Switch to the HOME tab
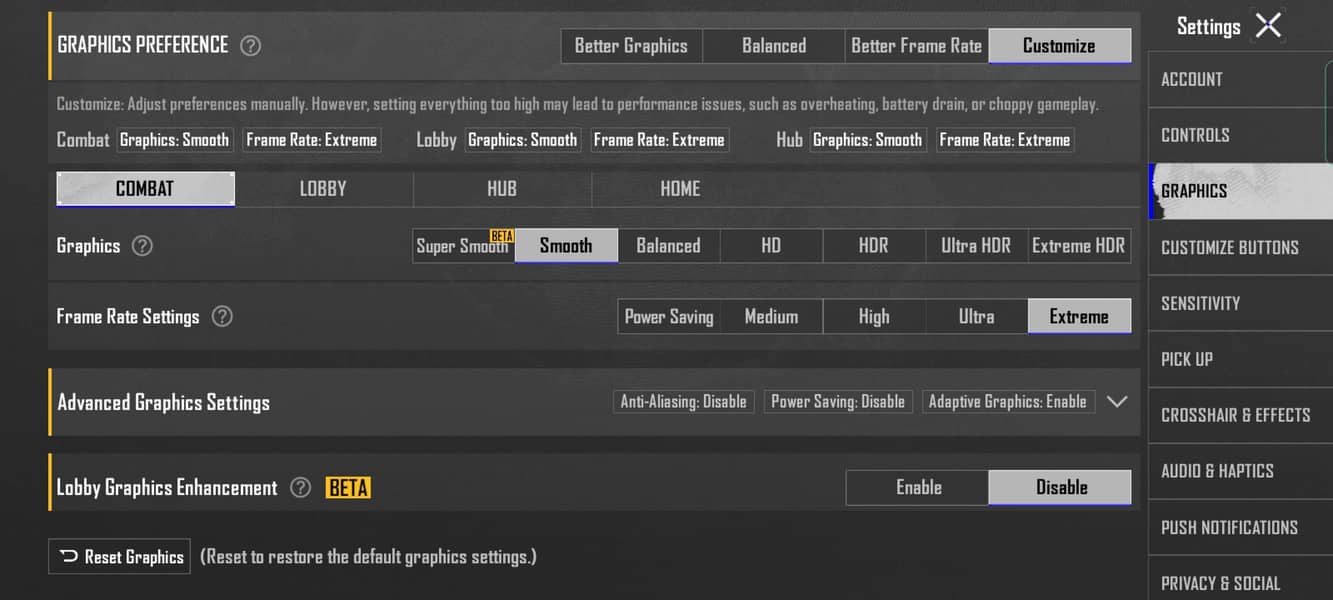The width and height of the screenshot is (1333, 600). tap(680, 189)
